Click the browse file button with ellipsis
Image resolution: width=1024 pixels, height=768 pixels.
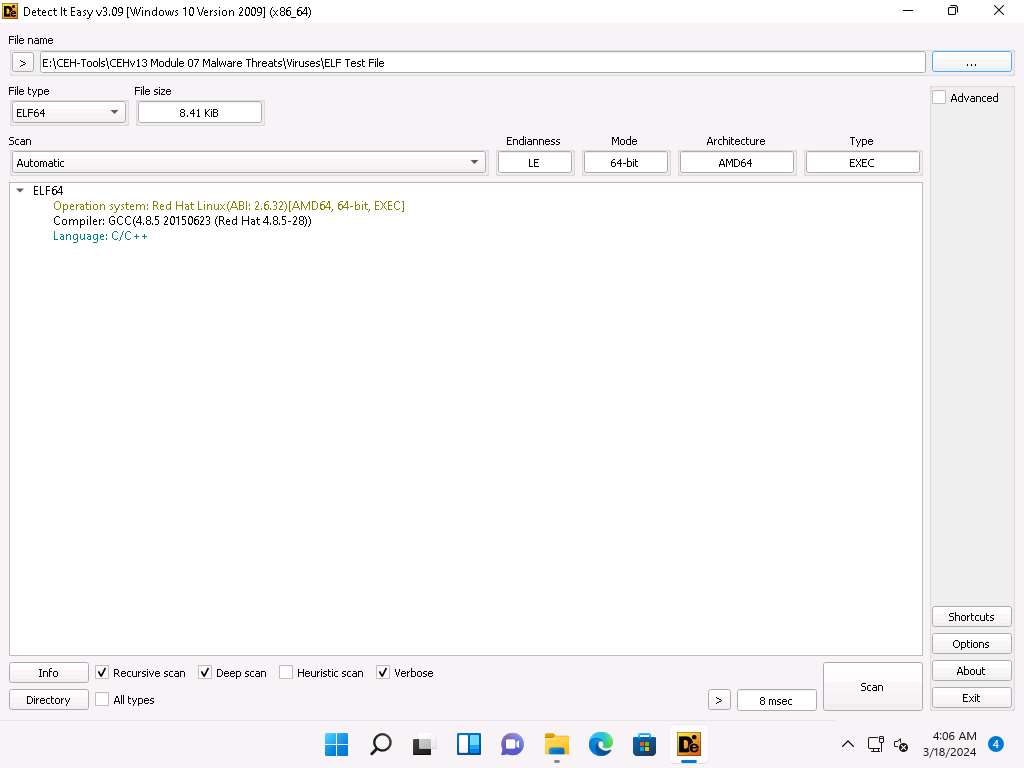(x=971, y=62)
